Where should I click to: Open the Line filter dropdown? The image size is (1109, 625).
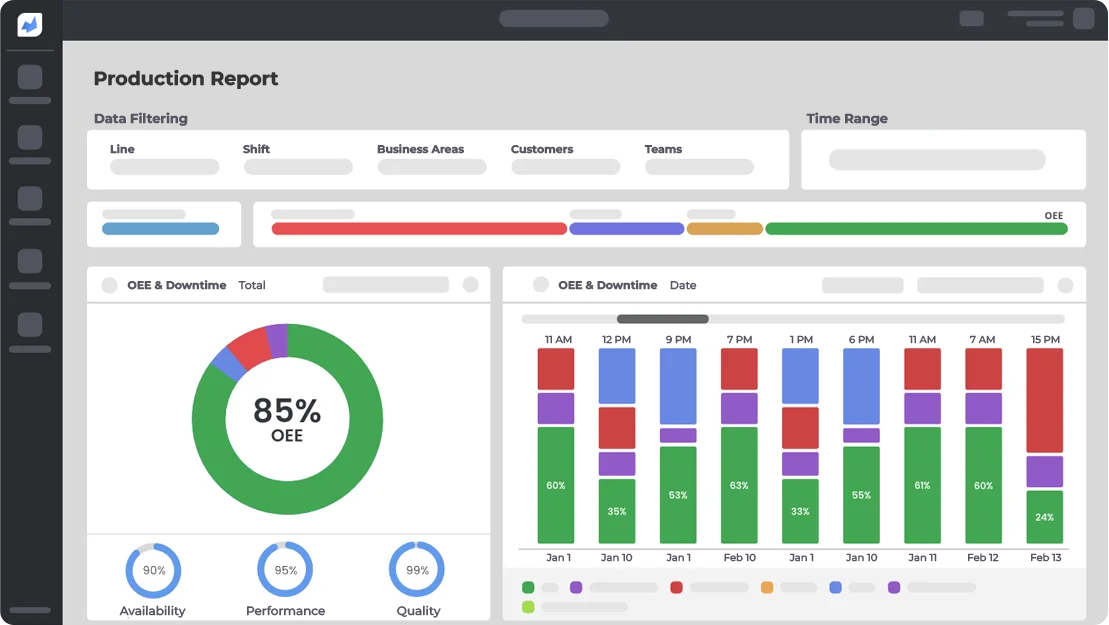pos(164,167)
